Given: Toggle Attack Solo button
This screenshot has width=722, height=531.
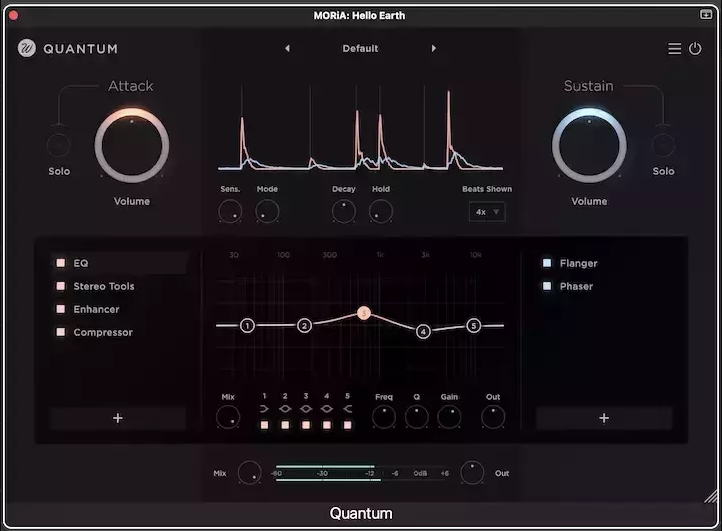Looking at the screenshot, I should coord(58,145).
